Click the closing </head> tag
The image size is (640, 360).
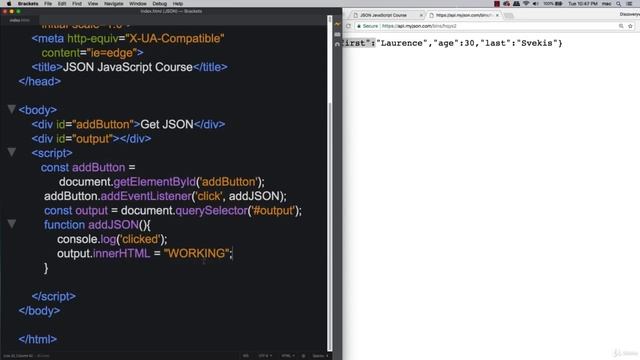point(40,81)
